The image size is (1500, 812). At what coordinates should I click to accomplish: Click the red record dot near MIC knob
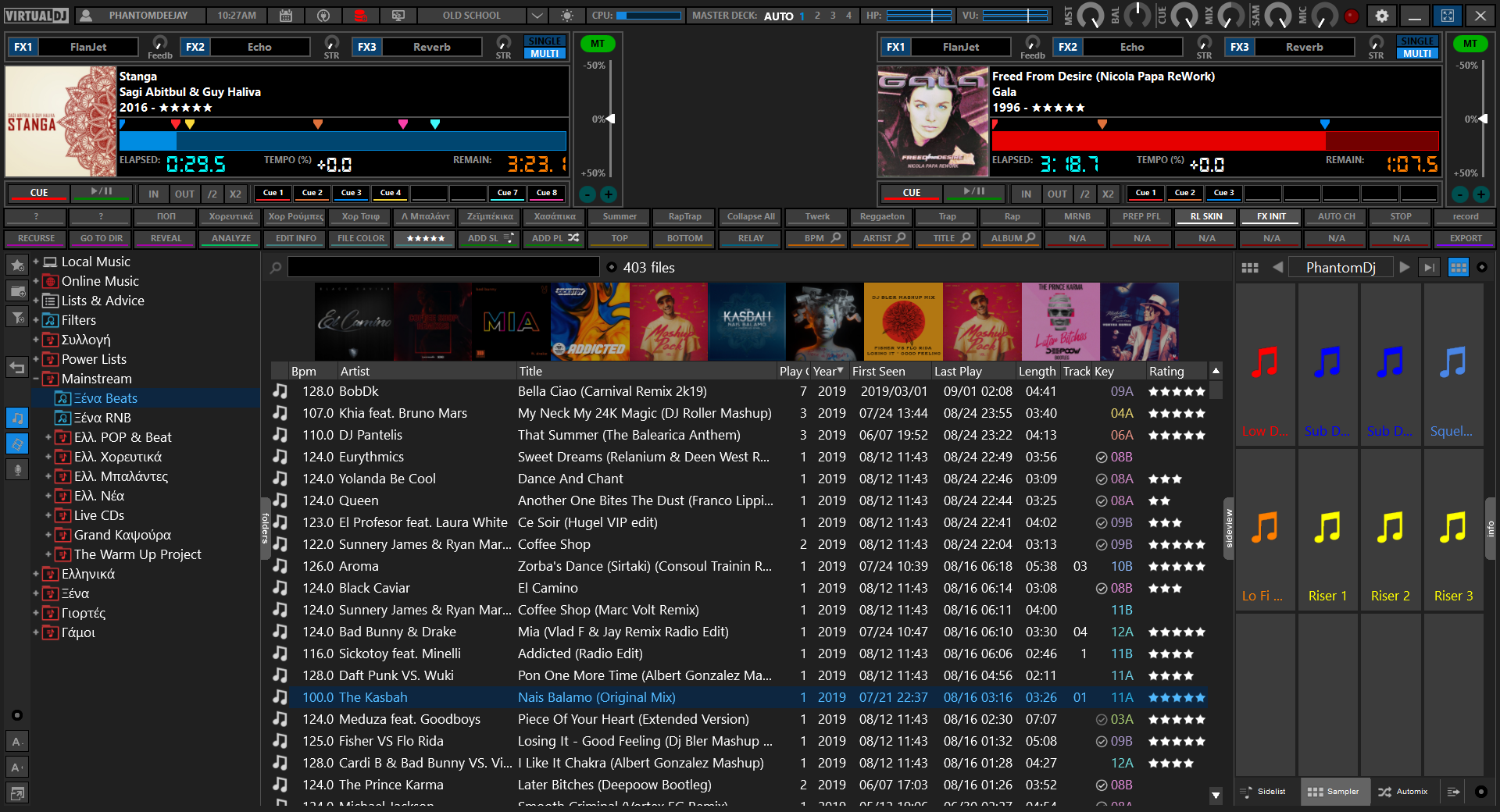1352,15
